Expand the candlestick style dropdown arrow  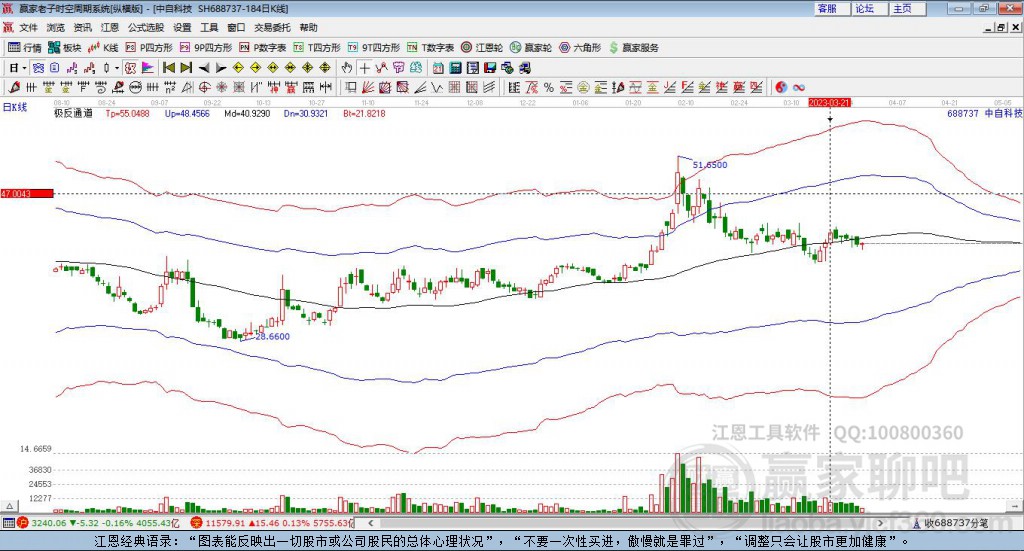pyautogui.click(x=116, y=68)
